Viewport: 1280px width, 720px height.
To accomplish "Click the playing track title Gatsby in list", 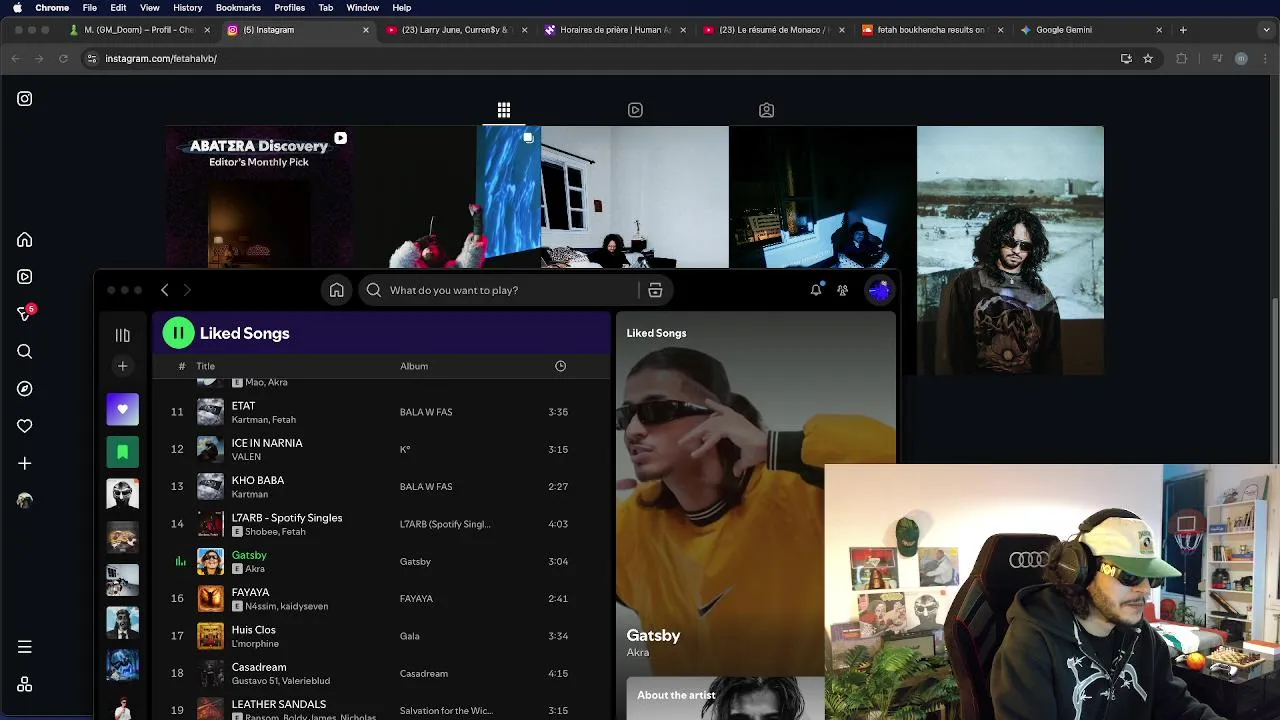I will [x=249, y=555].
